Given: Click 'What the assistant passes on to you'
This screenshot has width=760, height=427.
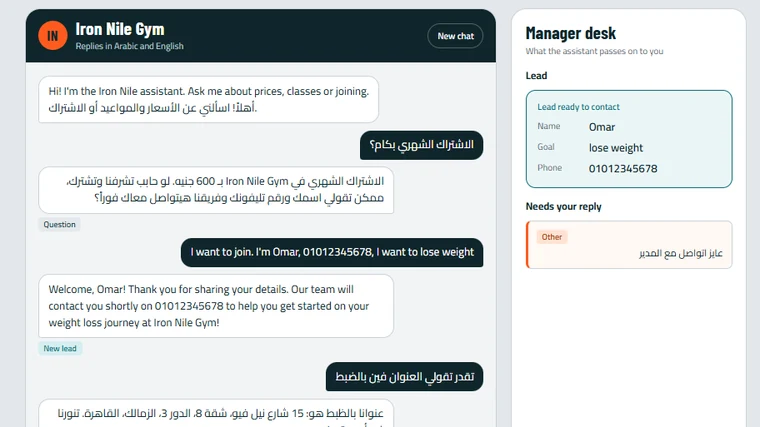Looking at the screenshot, I should click(x=594, y=51).
